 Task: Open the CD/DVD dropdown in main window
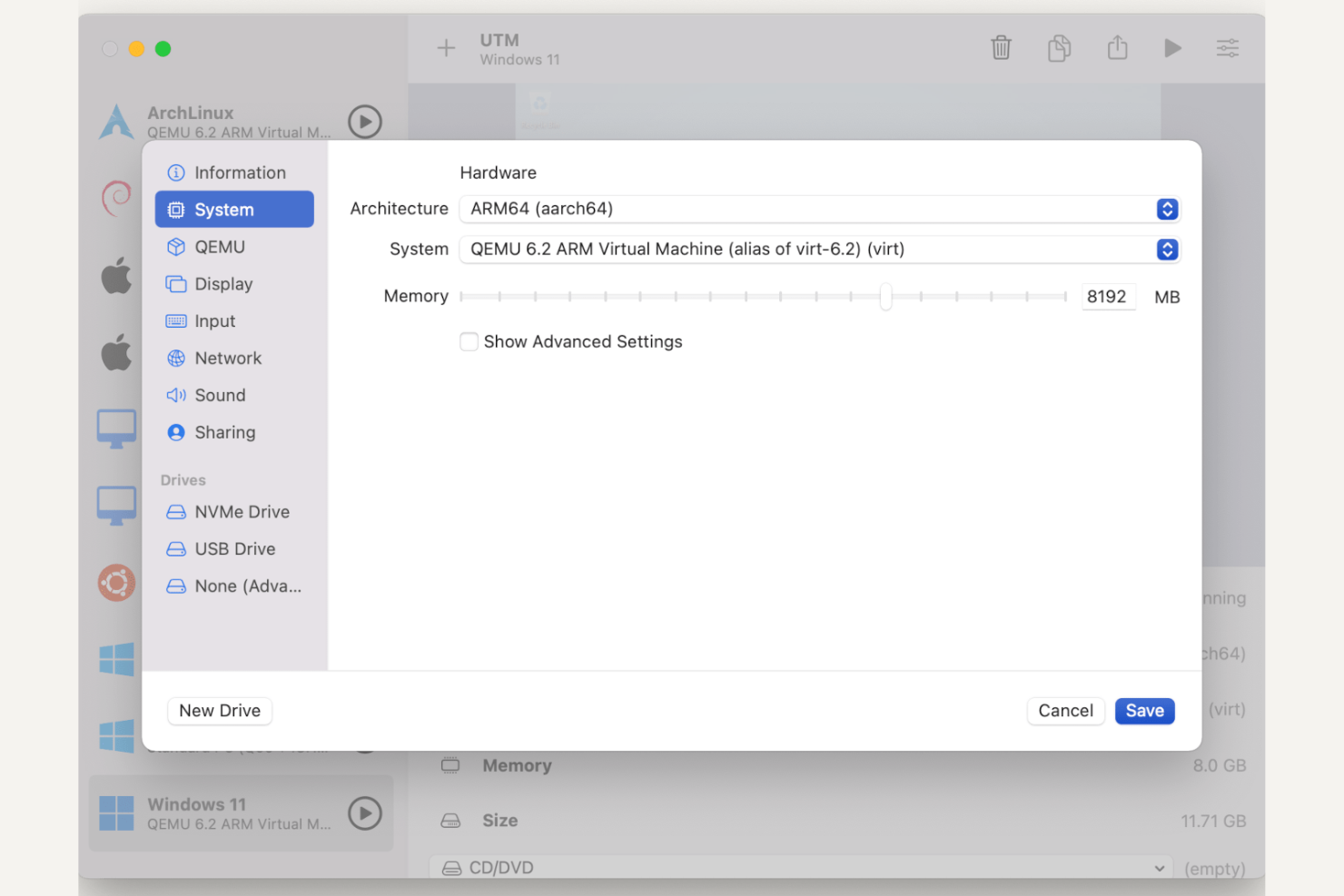[801, 868]
